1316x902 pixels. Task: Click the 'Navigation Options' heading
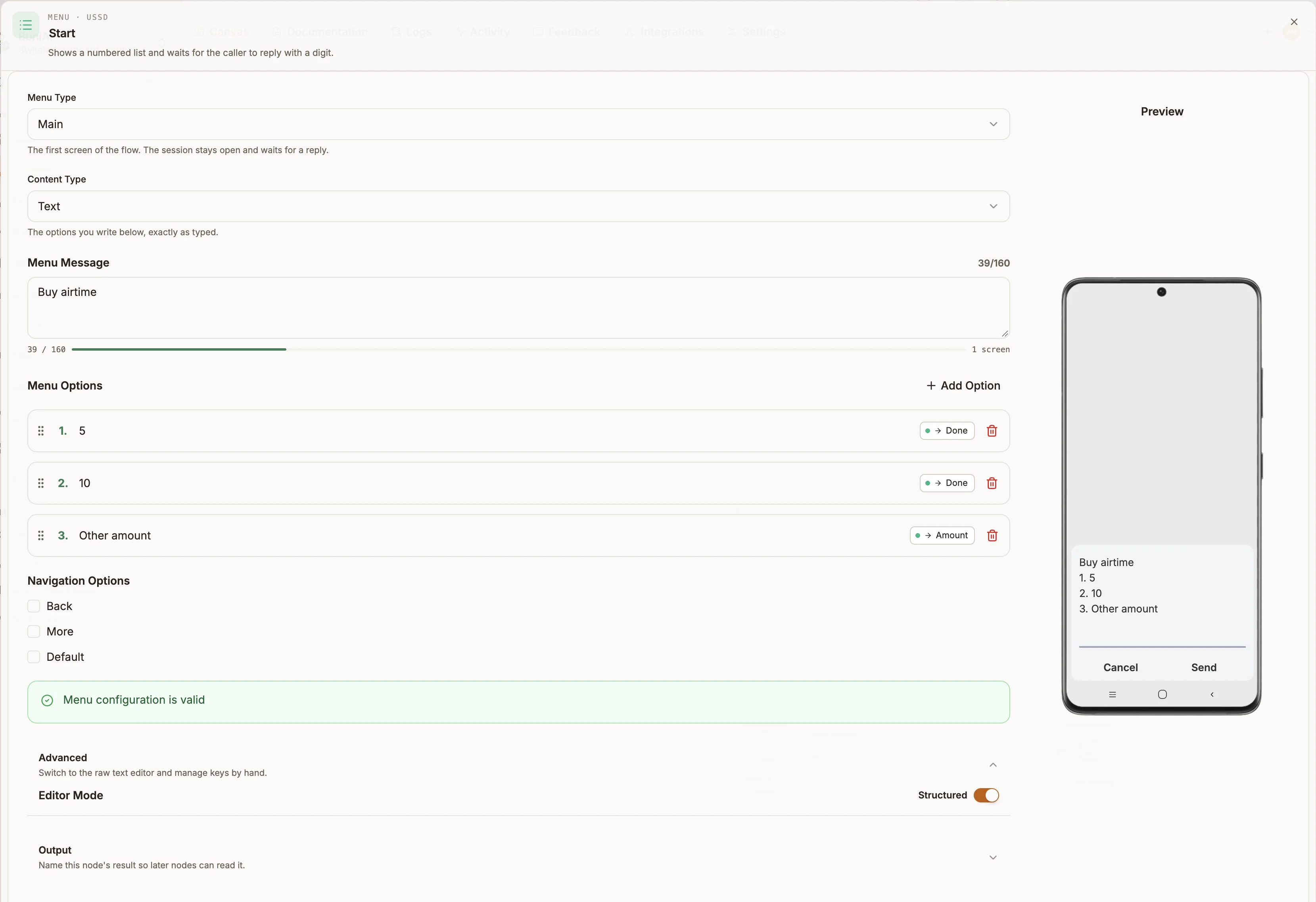(79, 581)
